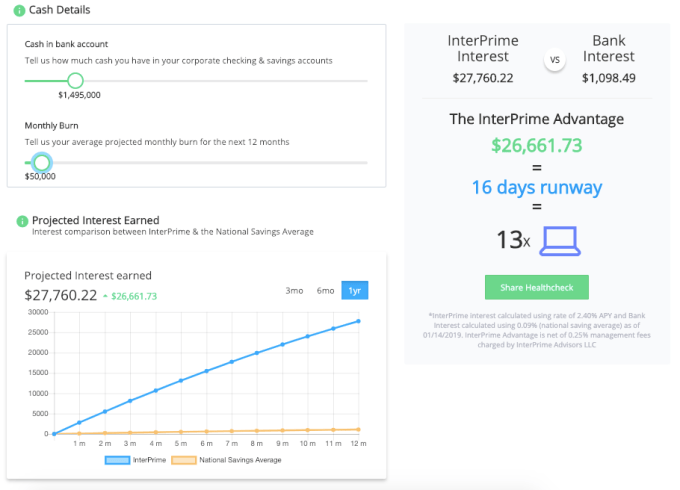Click the cash in bank account slider handle
This screenshot has width=680, height=490.
(74, 81)
